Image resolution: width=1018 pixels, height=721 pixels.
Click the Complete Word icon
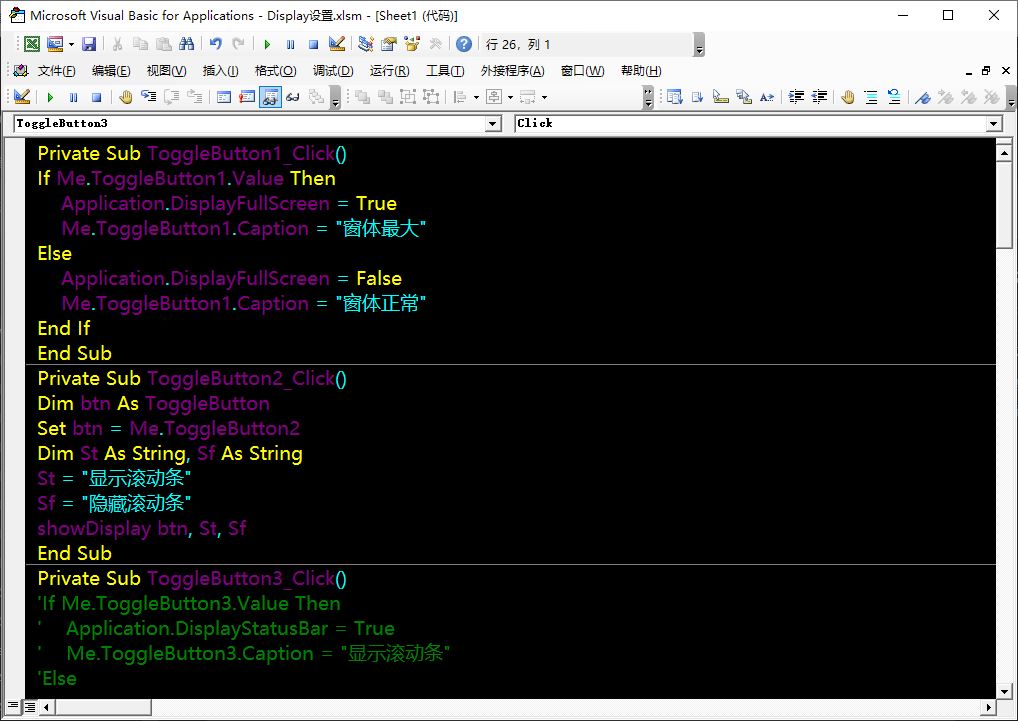click(767, 97)
